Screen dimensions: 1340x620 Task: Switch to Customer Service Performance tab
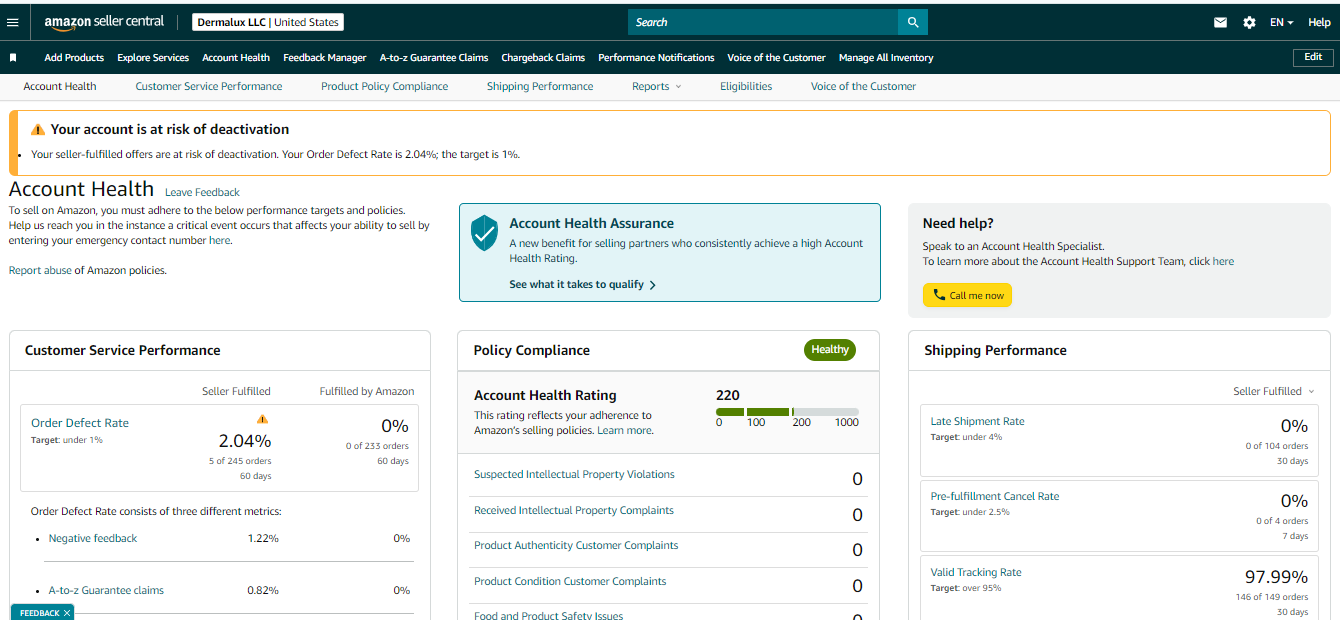[209, 86]
